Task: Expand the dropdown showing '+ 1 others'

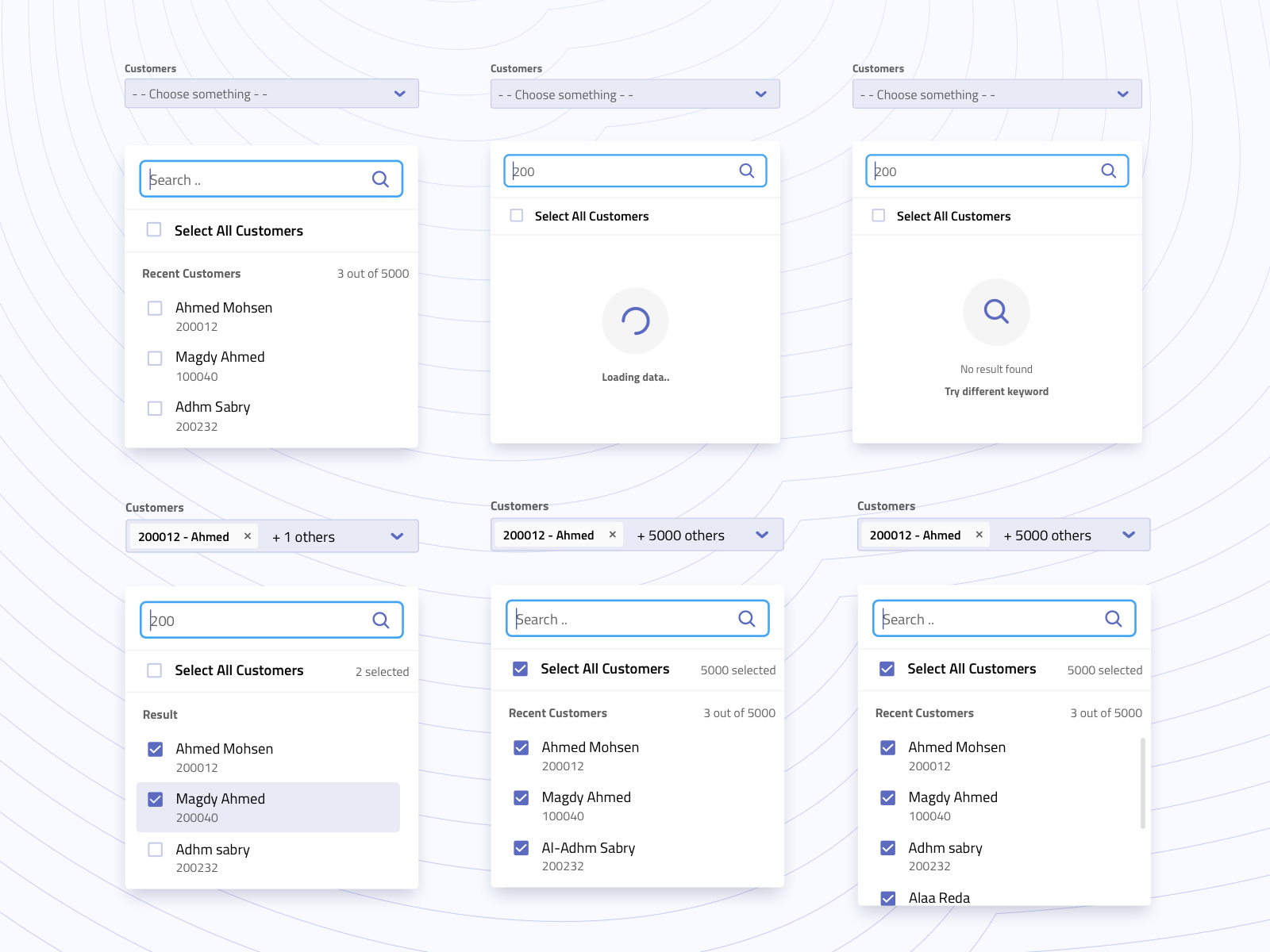Action: (397, 536)
